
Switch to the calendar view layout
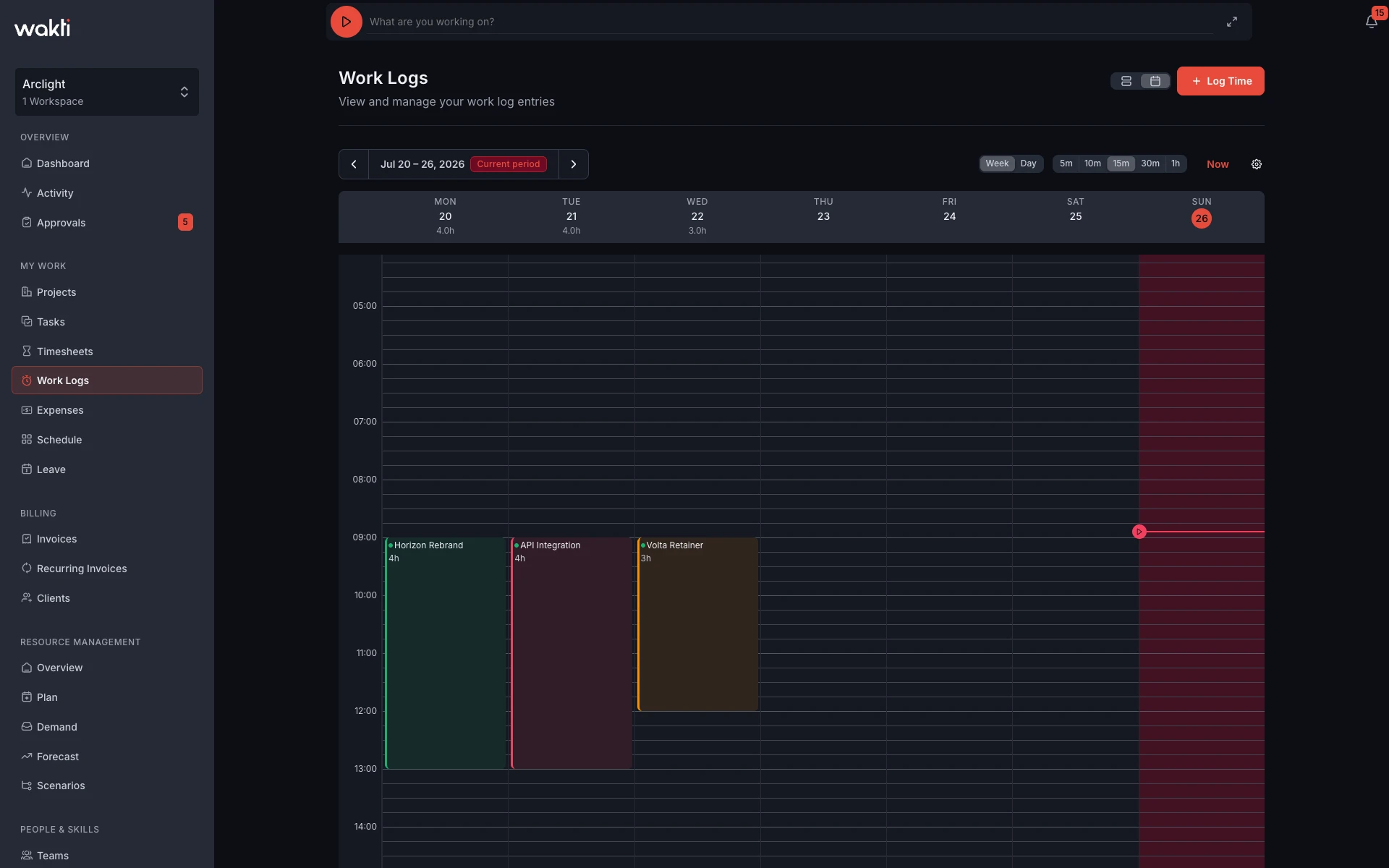click(x=1155, y=81)
